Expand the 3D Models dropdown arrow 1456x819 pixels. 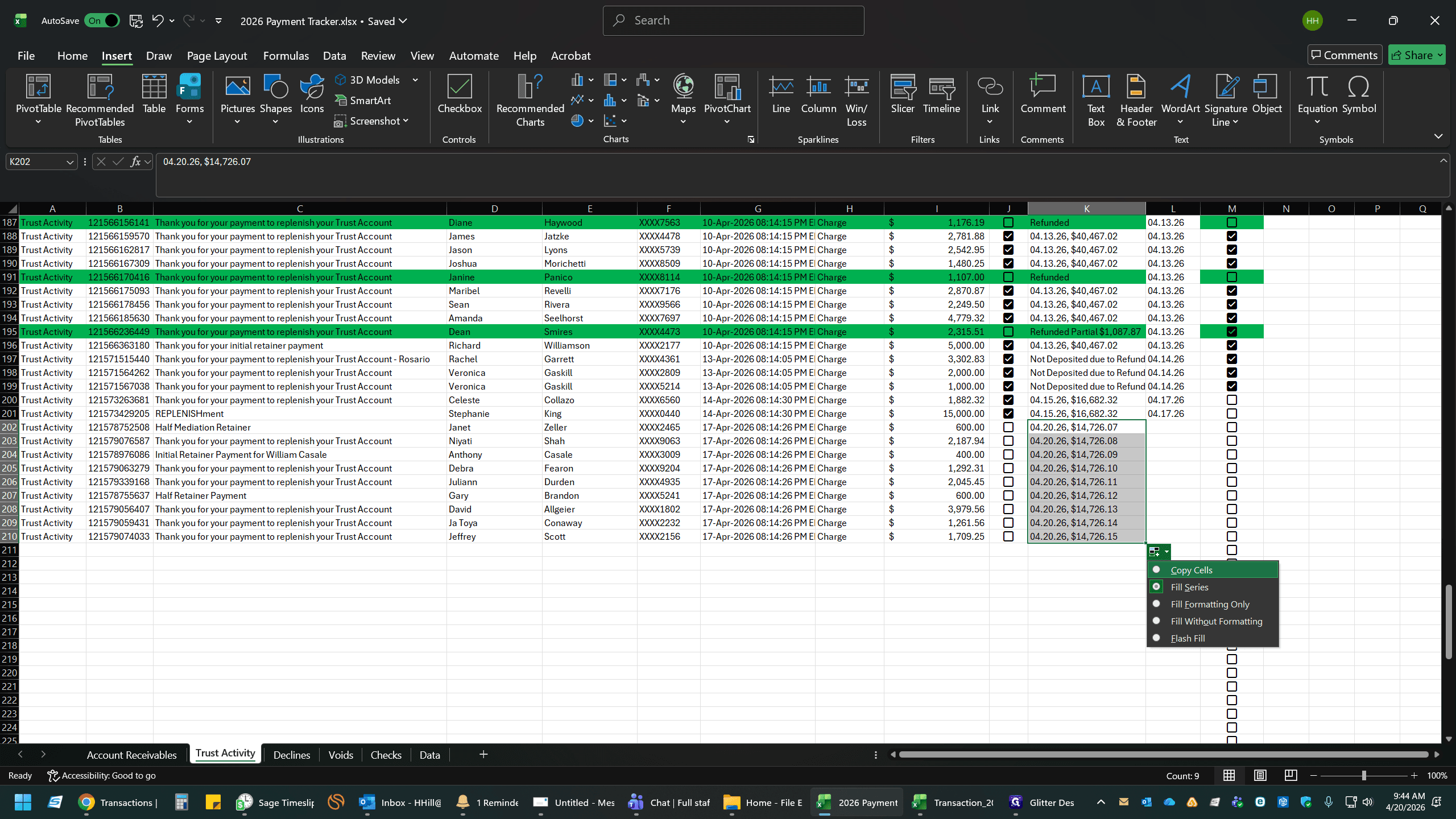[x=415, y=80]
